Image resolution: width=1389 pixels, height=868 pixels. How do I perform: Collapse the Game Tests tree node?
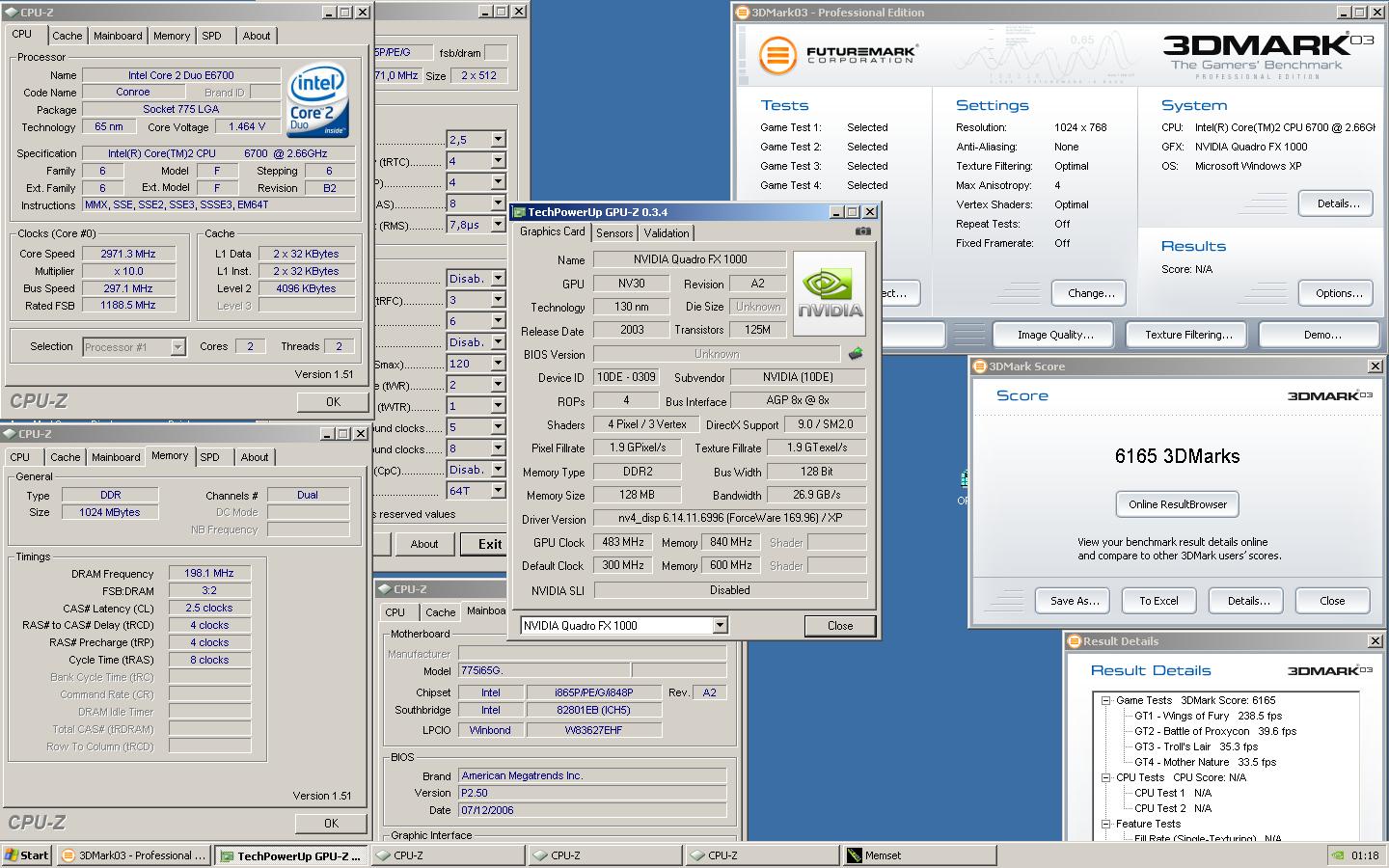pyautogui.click(x=1105, y=700)
